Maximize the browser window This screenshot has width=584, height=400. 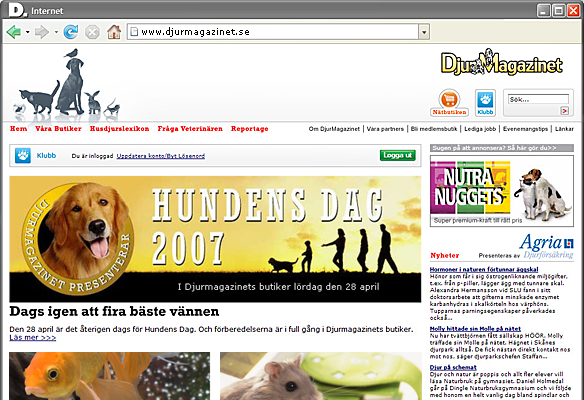coord(558,10)
